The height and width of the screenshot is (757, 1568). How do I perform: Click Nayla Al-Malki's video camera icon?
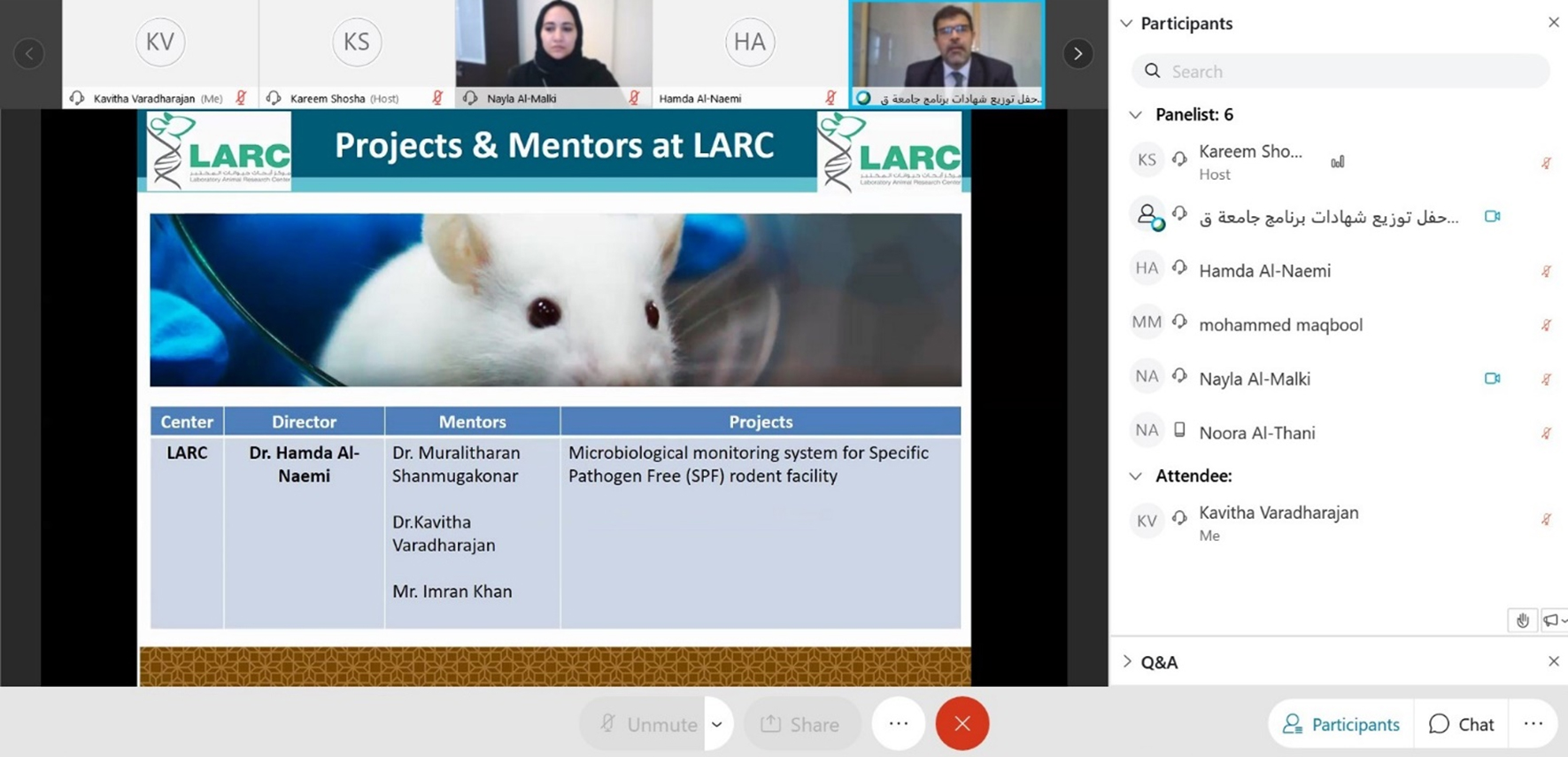point(1492,379)
